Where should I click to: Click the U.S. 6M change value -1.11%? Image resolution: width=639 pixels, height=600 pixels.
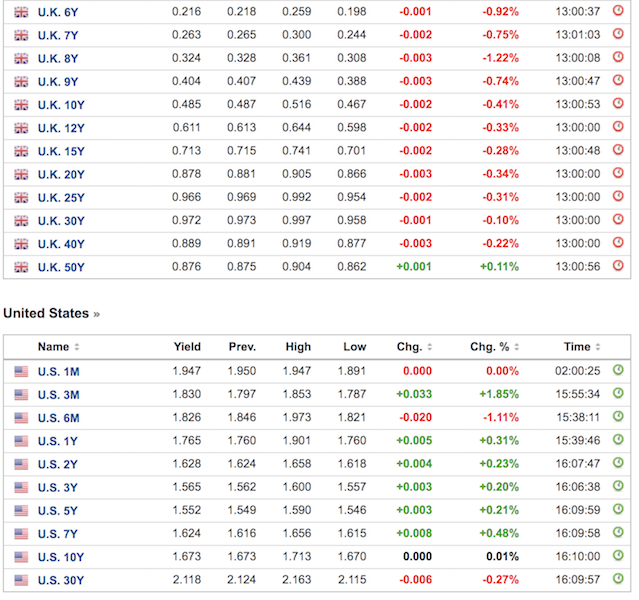[x=501, y=417]
